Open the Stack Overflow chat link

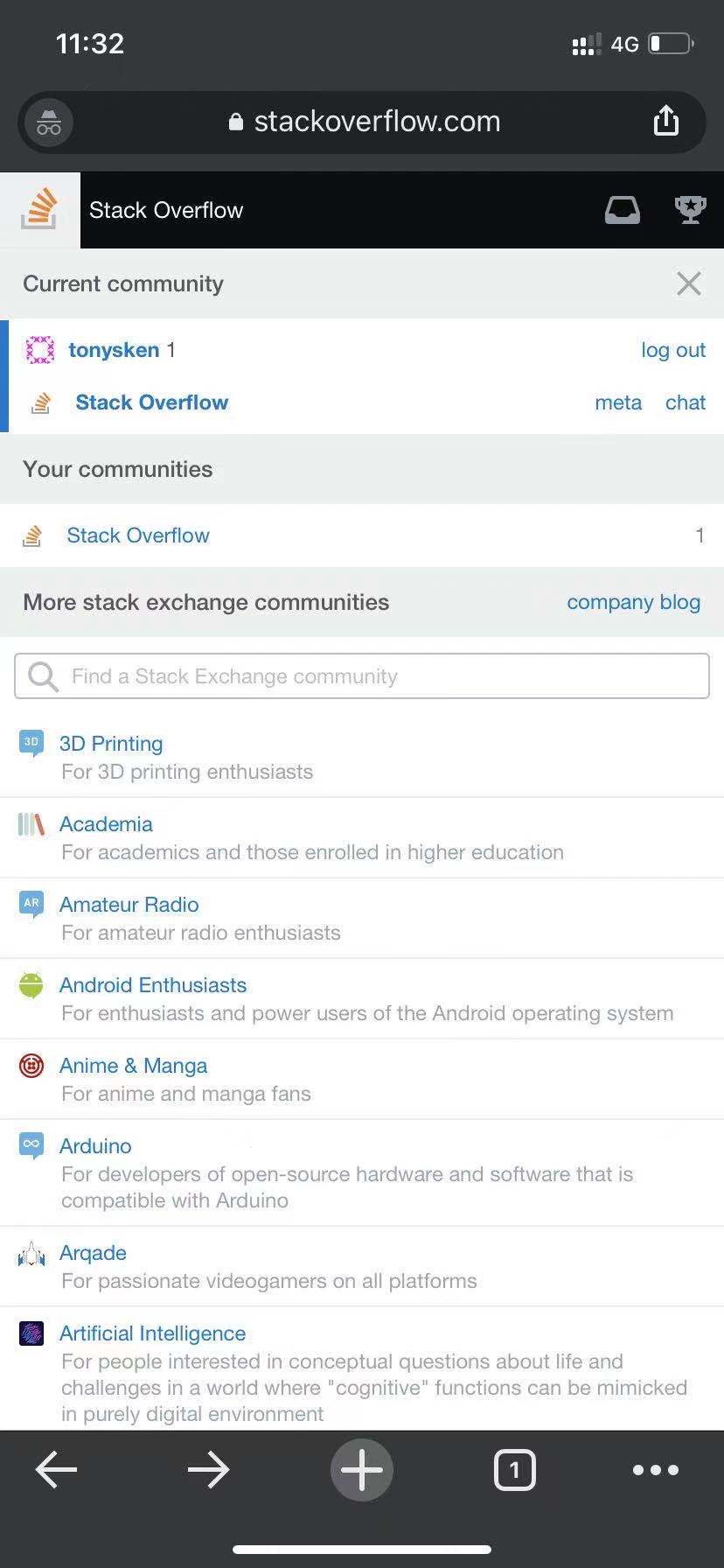click(685, 402)
